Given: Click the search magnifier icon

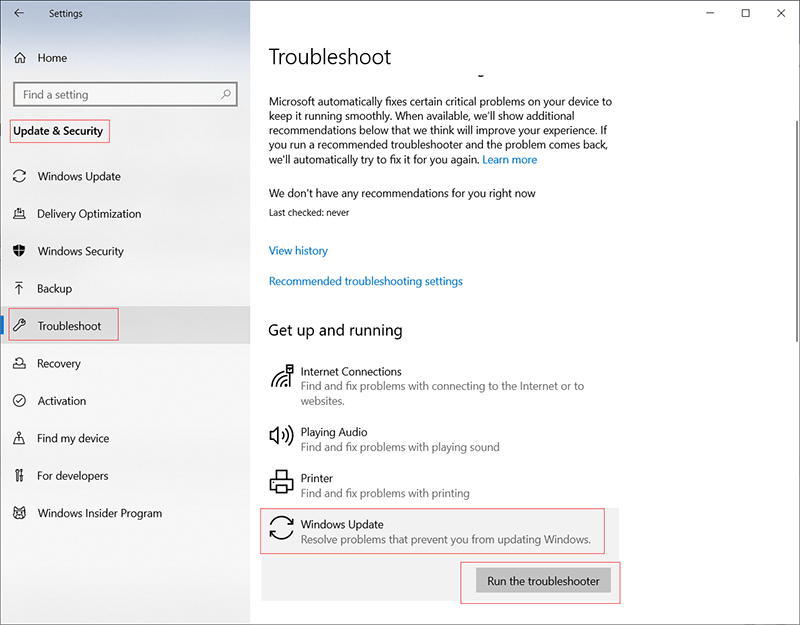Looking at the screenshot, I should (x=226, y=94).
